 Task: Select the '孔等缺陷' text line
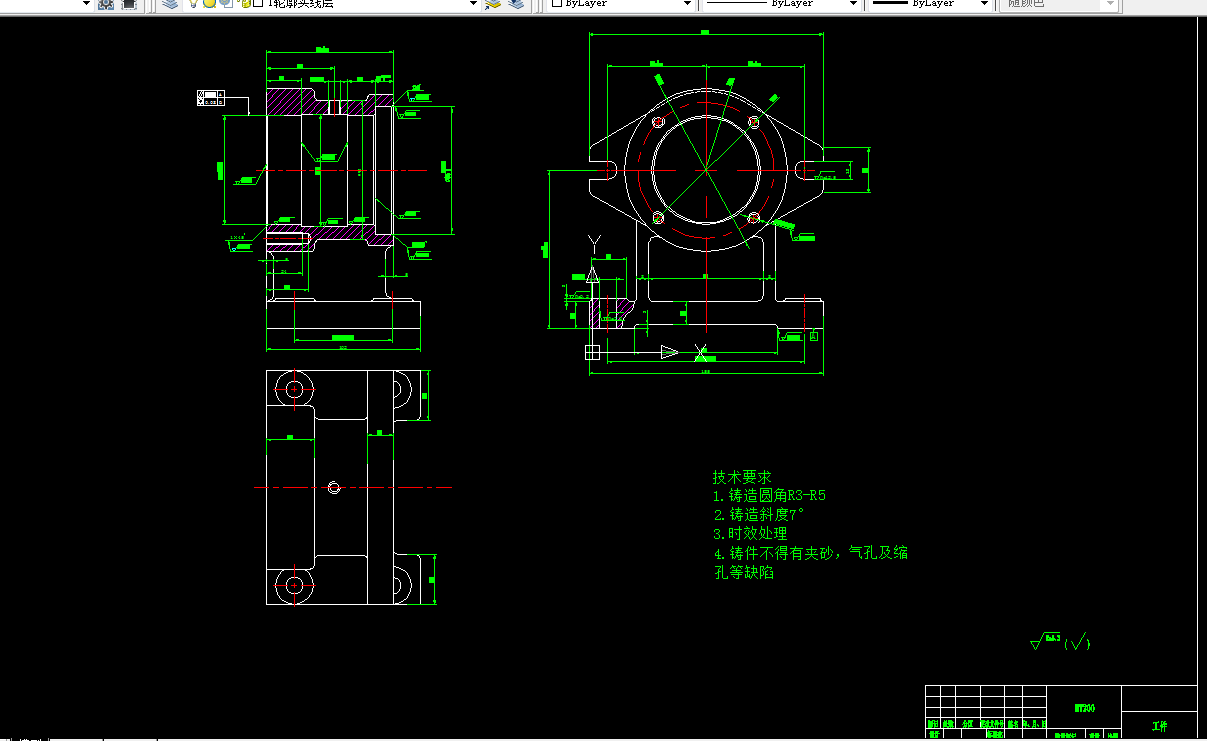coord(743,573)
